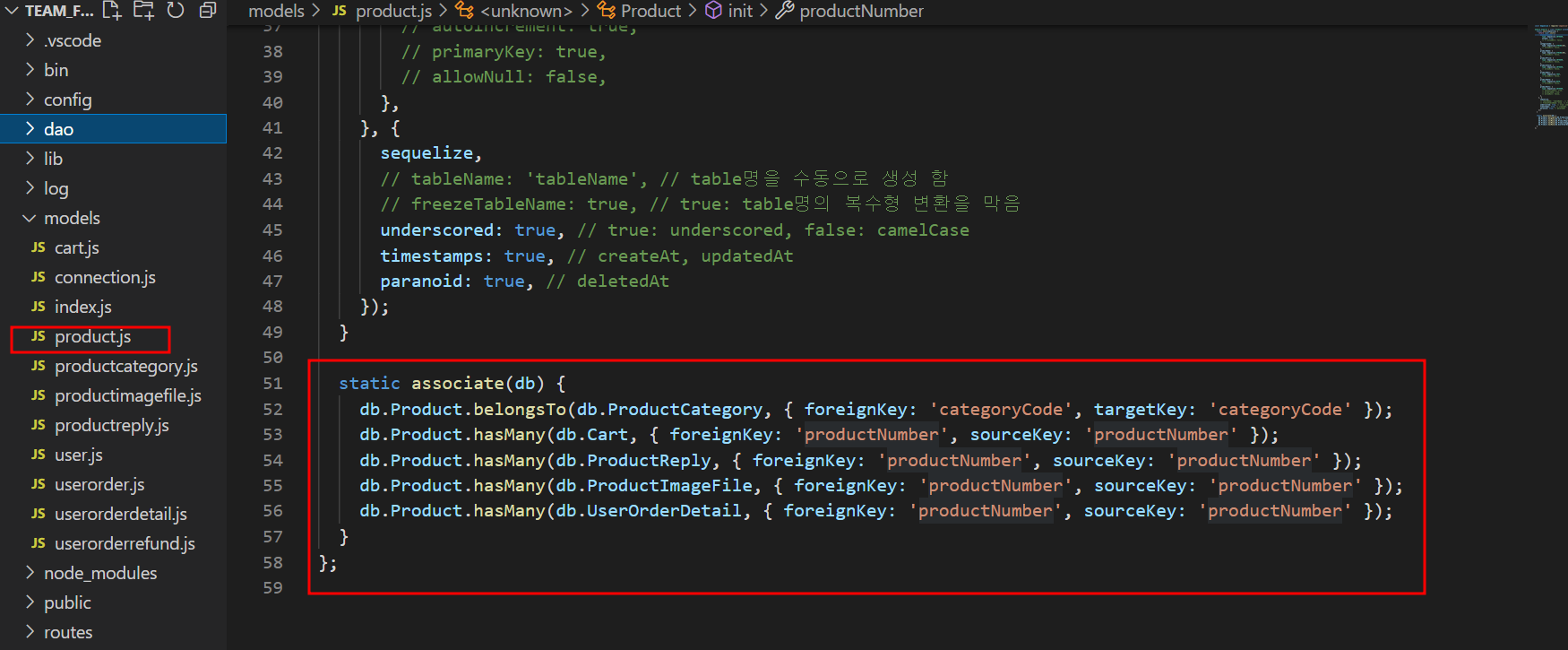
Task: Click 'sequelize' on line 42
Action: click(x=426, y=153)
